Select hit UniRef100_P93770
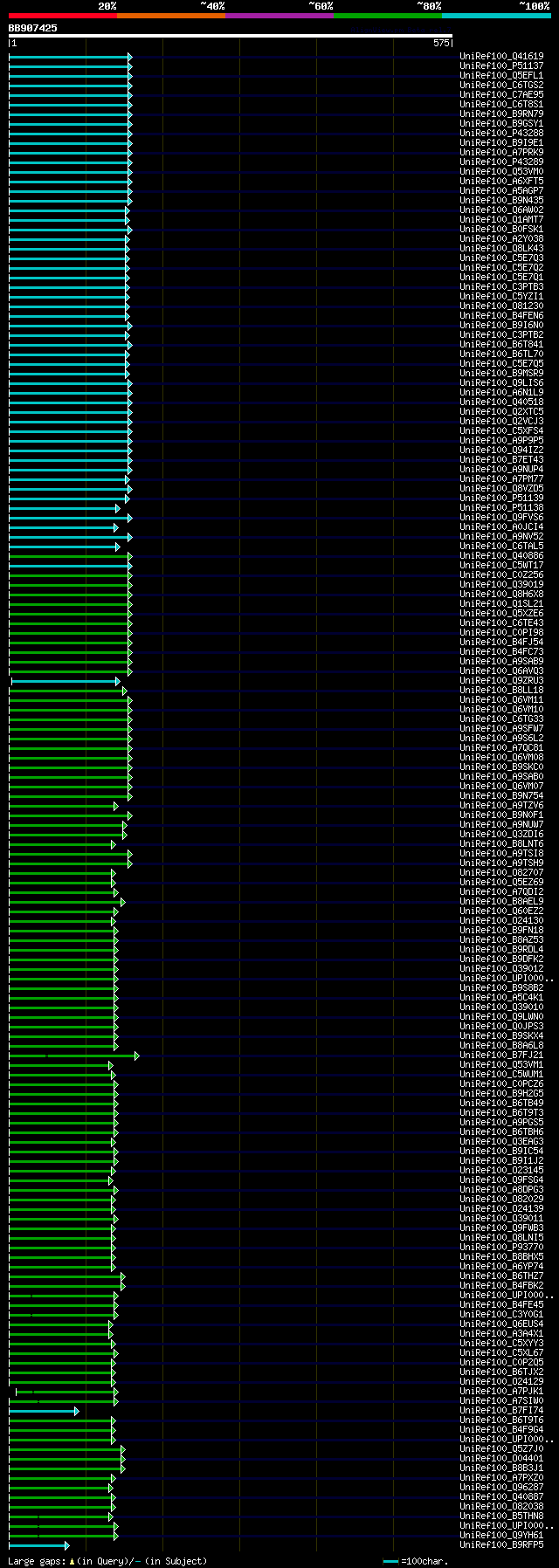The height and width of the screenshot is (1568, 559). (501, 1248)
